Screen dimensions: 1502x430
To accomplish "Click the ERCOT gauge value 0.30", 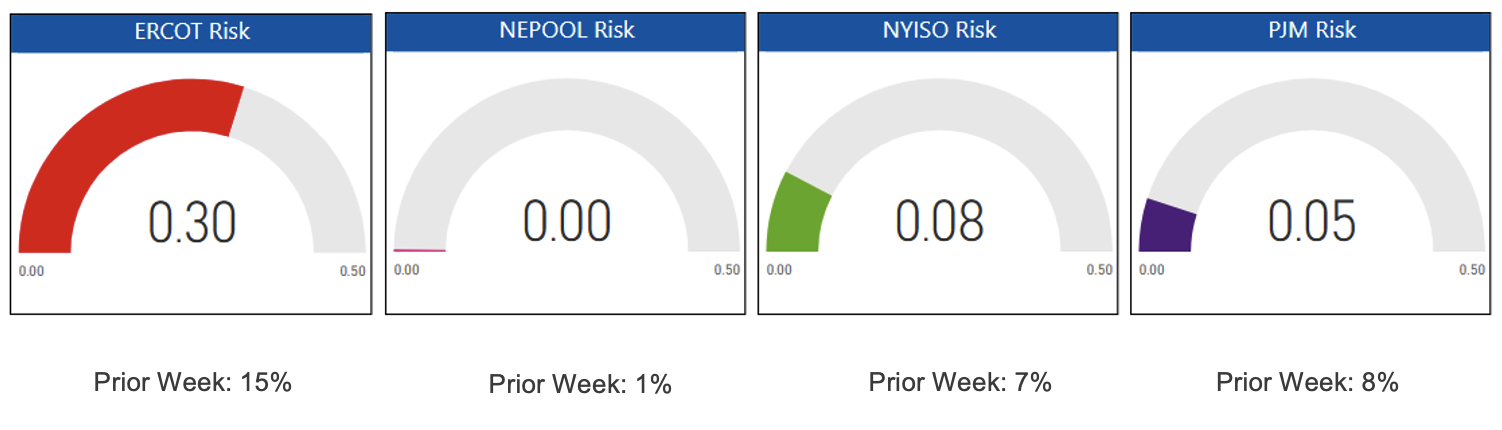I will 191,222.
